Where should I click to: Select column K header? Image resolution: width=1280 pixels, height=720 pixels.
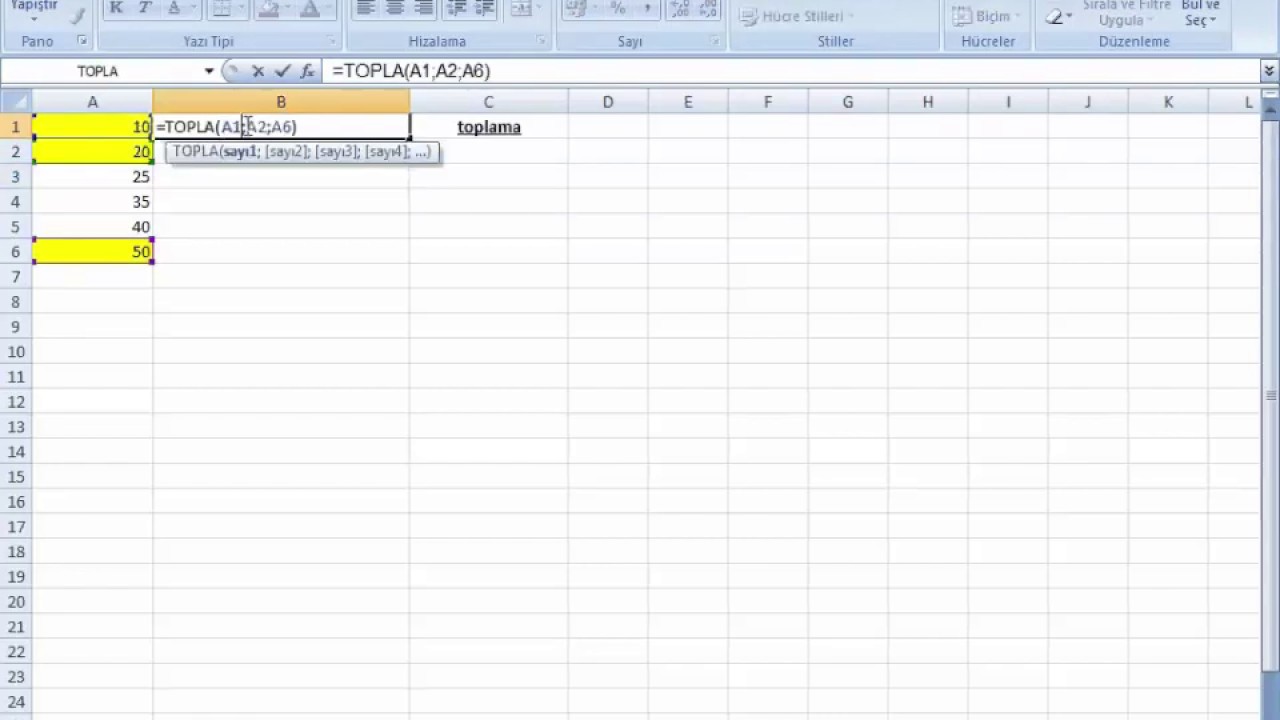coord(1168,102)
